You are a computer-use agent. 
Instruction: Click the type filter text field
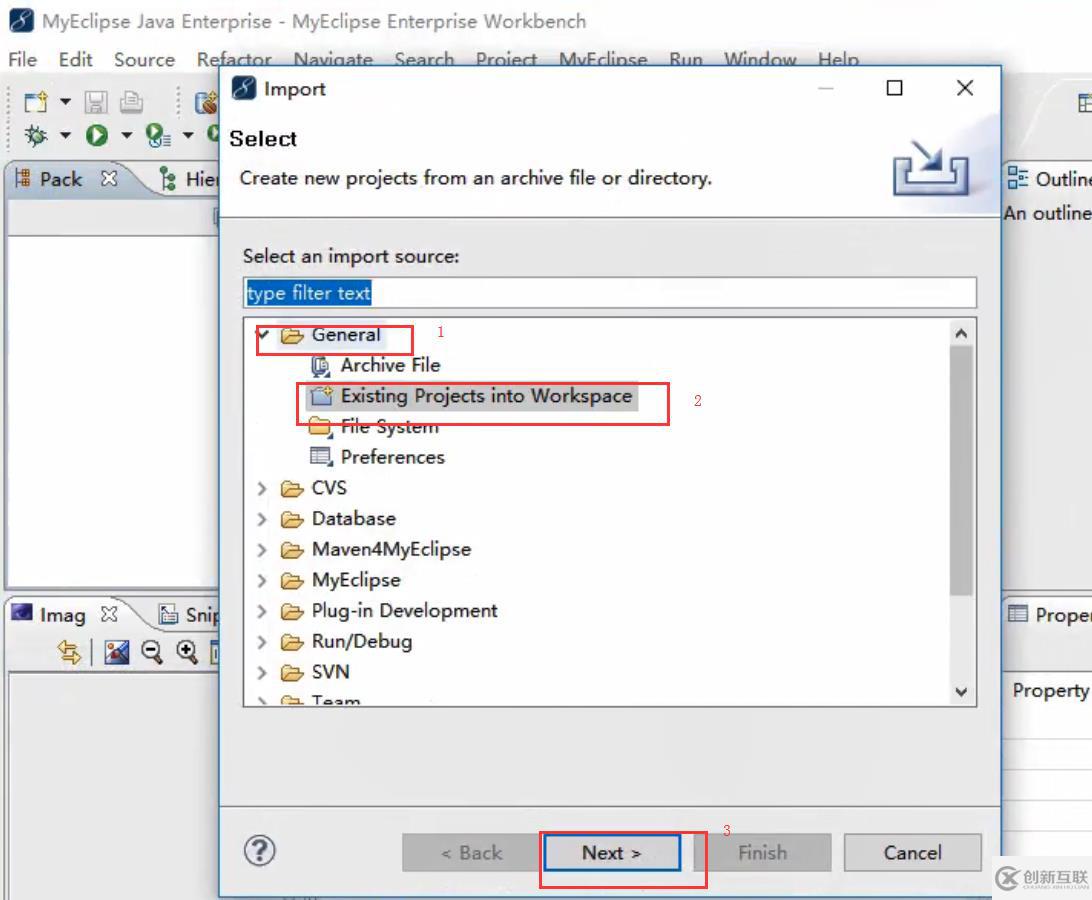(610, 293)
